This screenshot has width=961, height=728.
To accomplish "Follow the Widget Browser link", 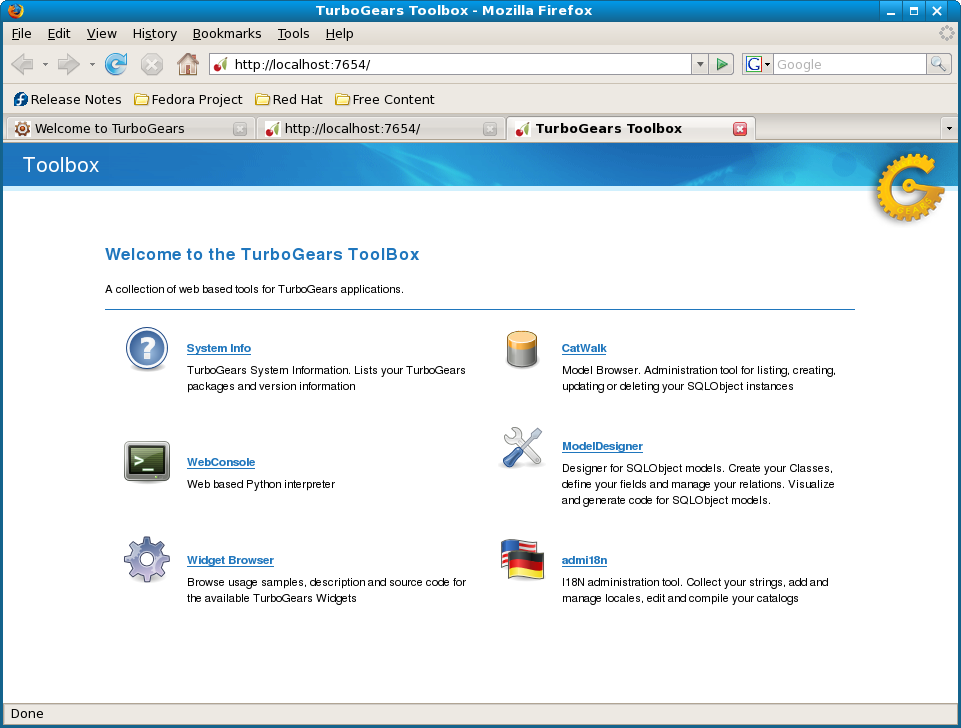I will click(x=230, y=560).
